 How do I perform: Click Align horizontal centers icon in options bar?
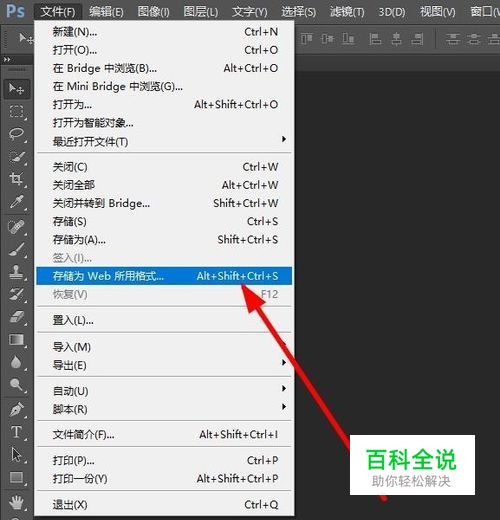click(396, 39)
